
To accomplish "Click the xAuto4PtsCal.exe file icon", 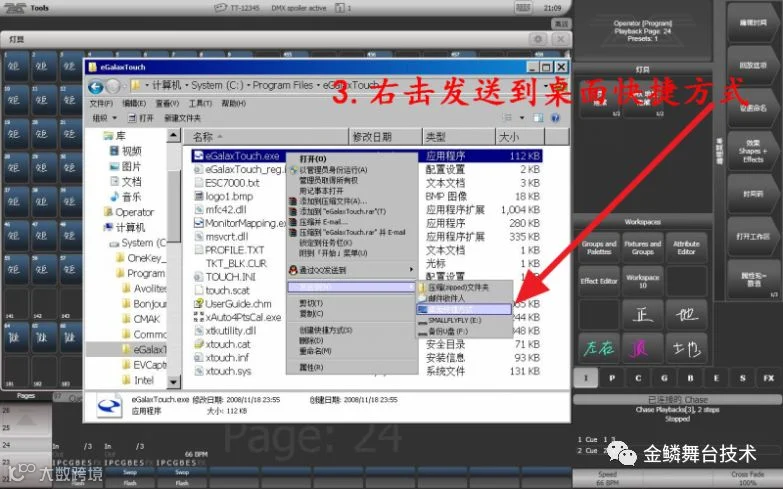I will click(198, 317).
